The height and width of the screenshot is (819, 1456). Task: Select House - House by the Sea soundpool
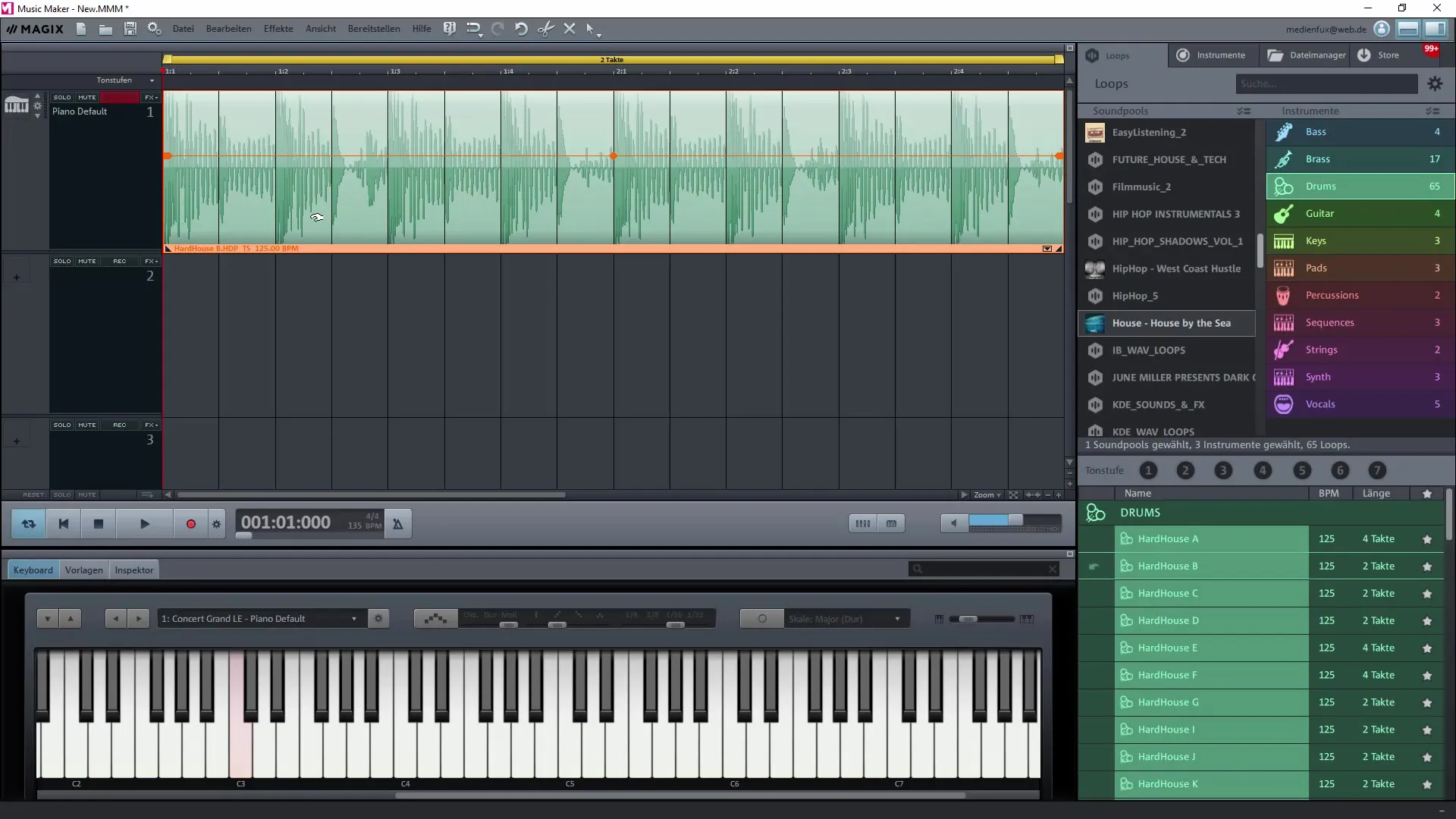coord(1166,323)
